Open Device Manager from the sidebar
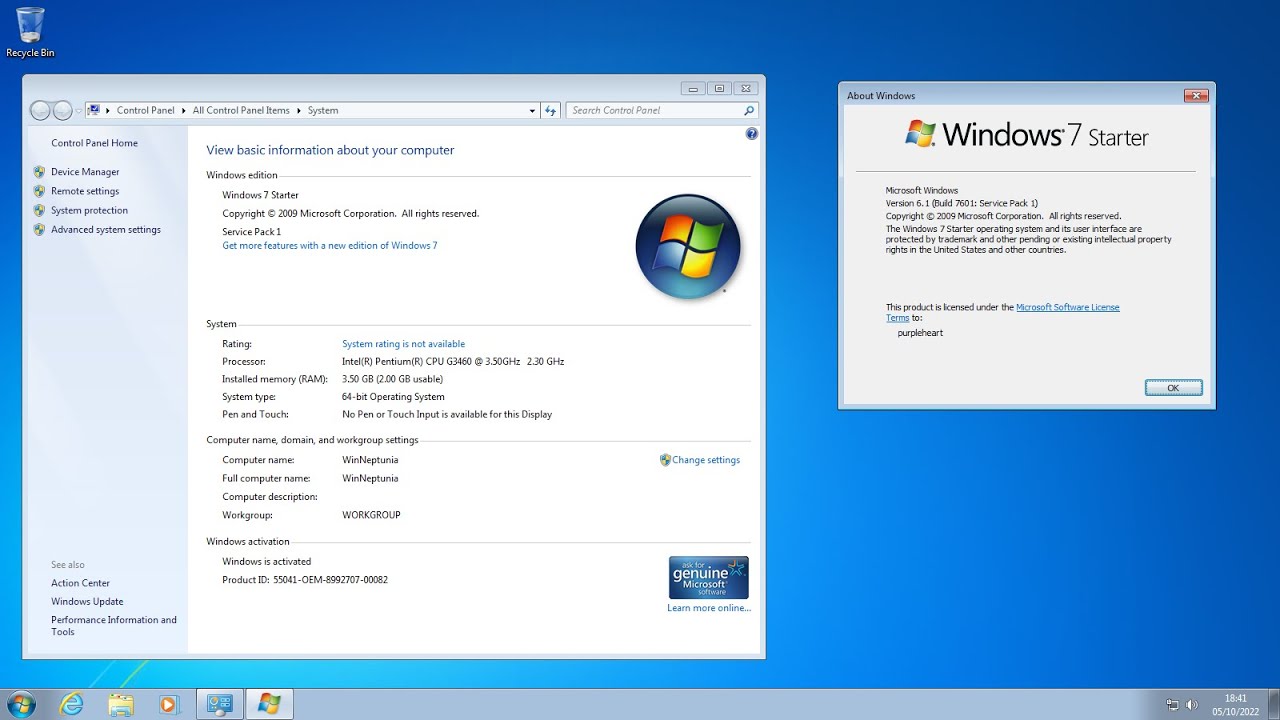The height and width of the screenshot is (720, 1280). pyautogui.click(x=85, y=172)
